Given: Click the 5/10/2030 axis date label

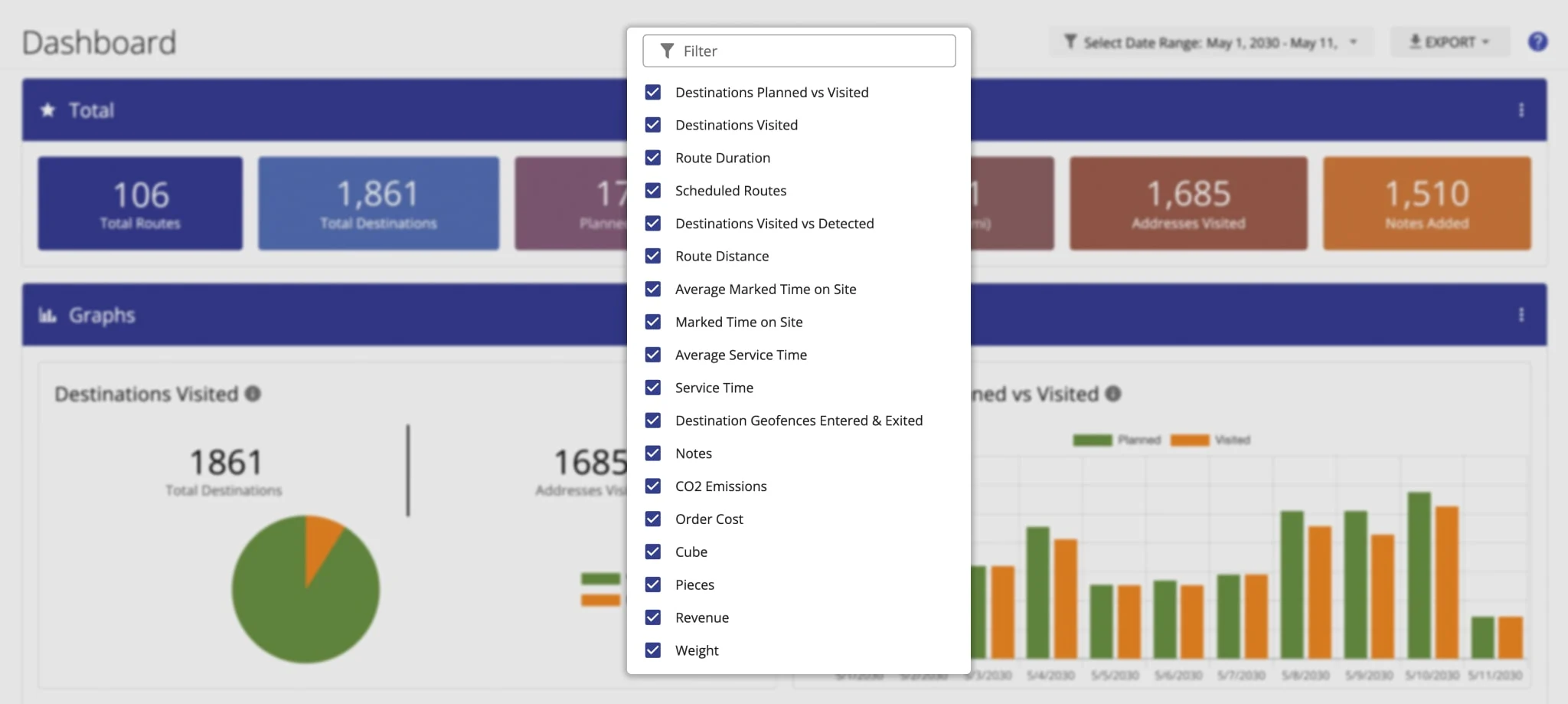Looking at the screenshot, I should click(x=1432, y=676).
